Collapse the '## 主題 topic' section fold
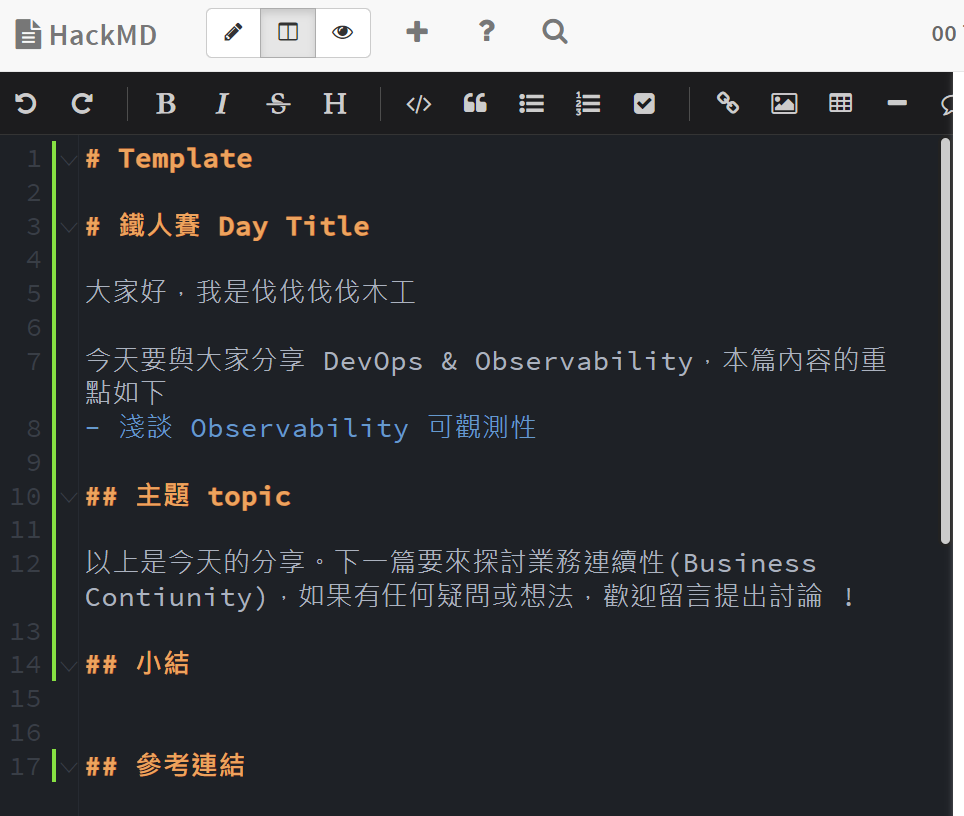This screenshot has width=964, height=816. click(x=68, y=497)
